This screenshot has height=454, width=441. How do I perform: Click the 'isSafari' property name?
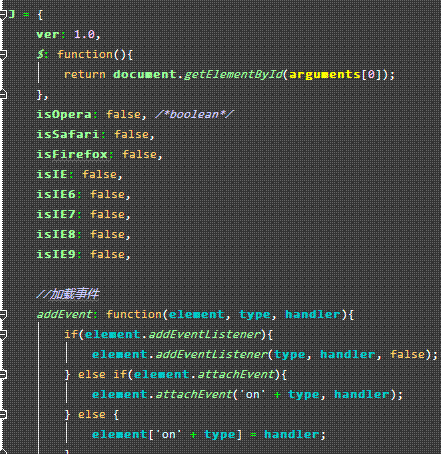68,134
